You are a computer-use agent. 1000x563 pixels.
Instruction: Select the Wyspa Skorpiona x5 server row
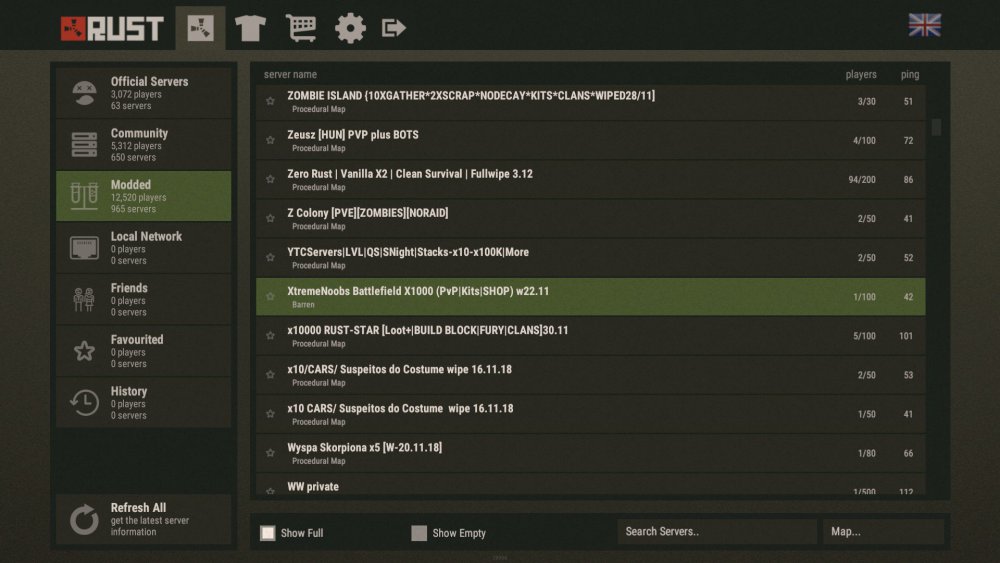click(x=590, y=453)
